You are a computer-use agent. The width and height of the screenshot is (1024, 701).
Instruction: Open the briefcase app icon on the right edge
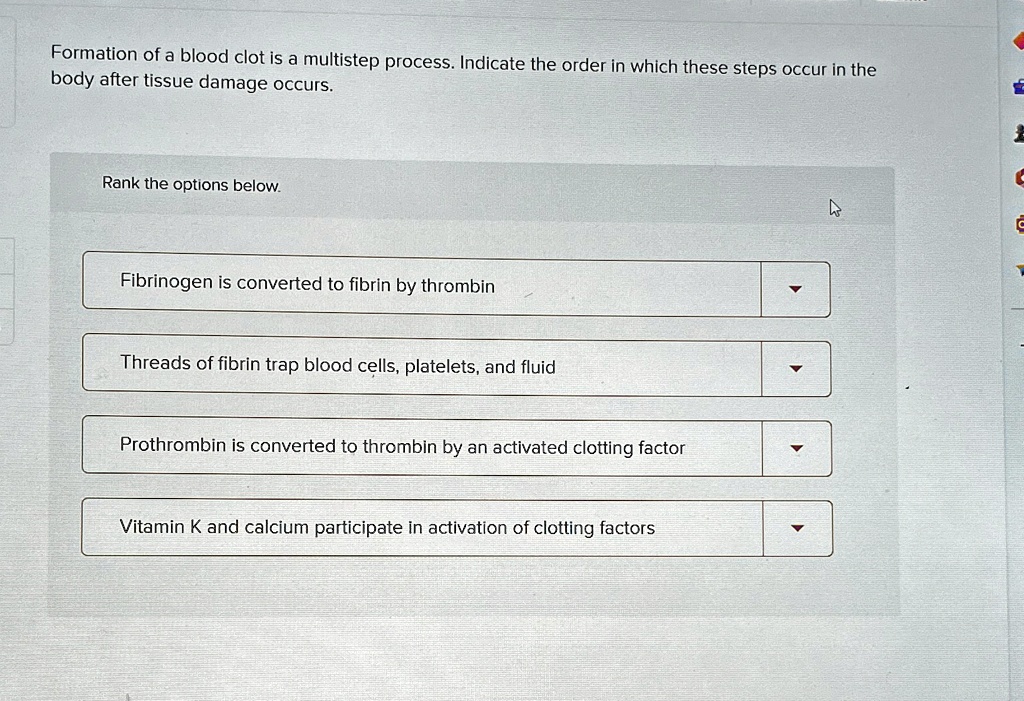pyautogui.click(x=1018, y=87)
